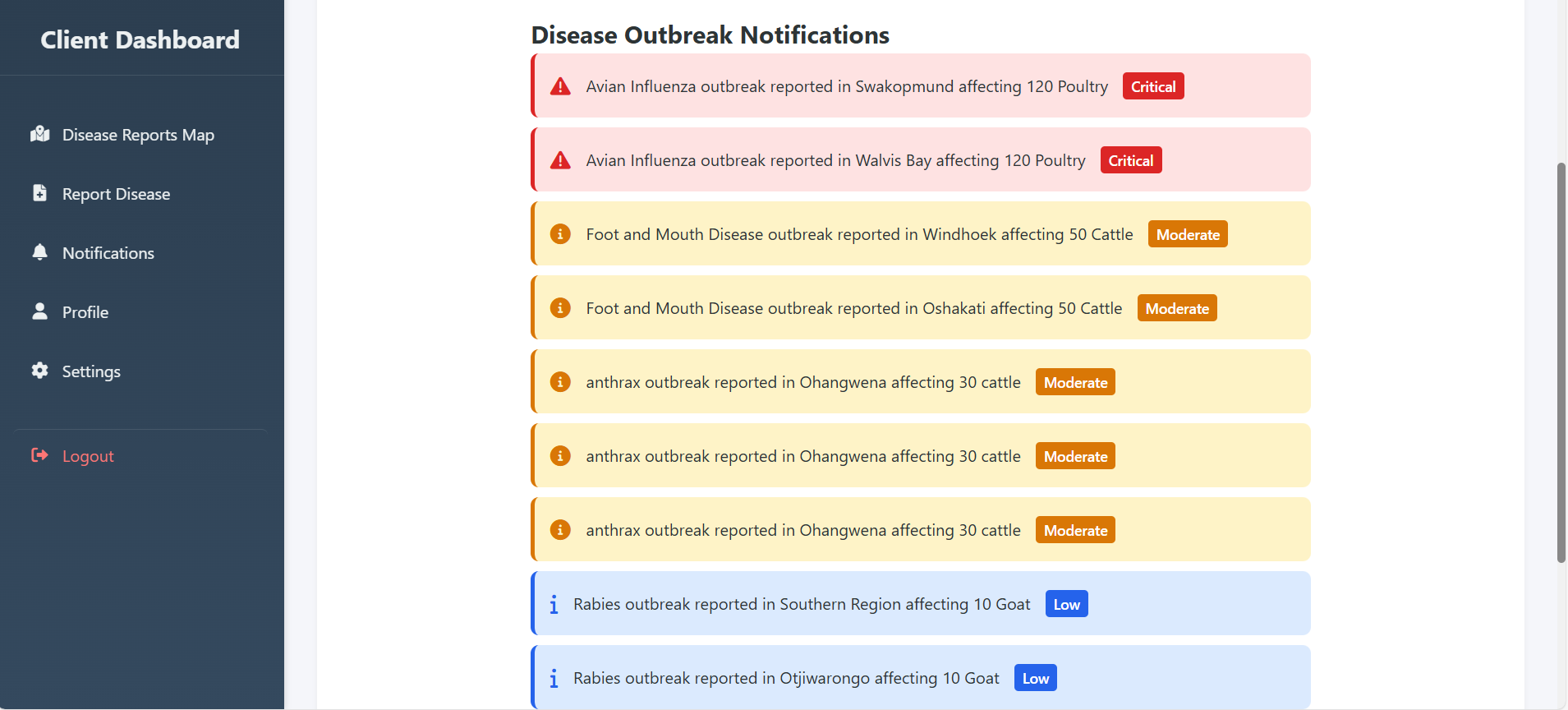Click warning triangle on Walvis Bay alert

[x=560, y=160]
